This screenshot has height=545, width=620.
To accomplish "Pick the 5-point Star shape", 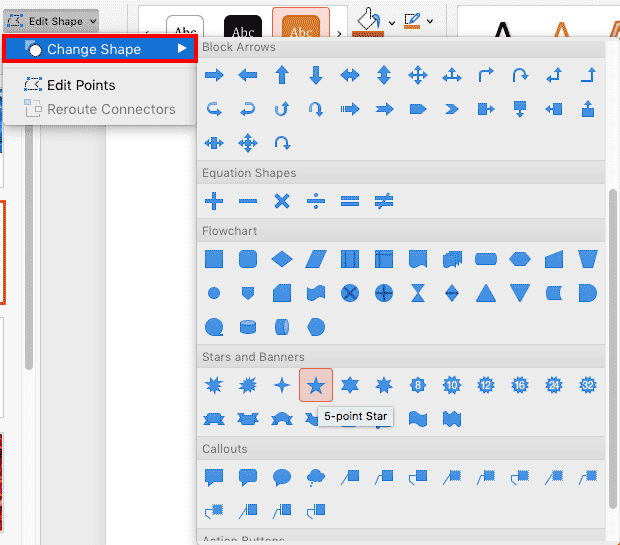I will 316,385.
